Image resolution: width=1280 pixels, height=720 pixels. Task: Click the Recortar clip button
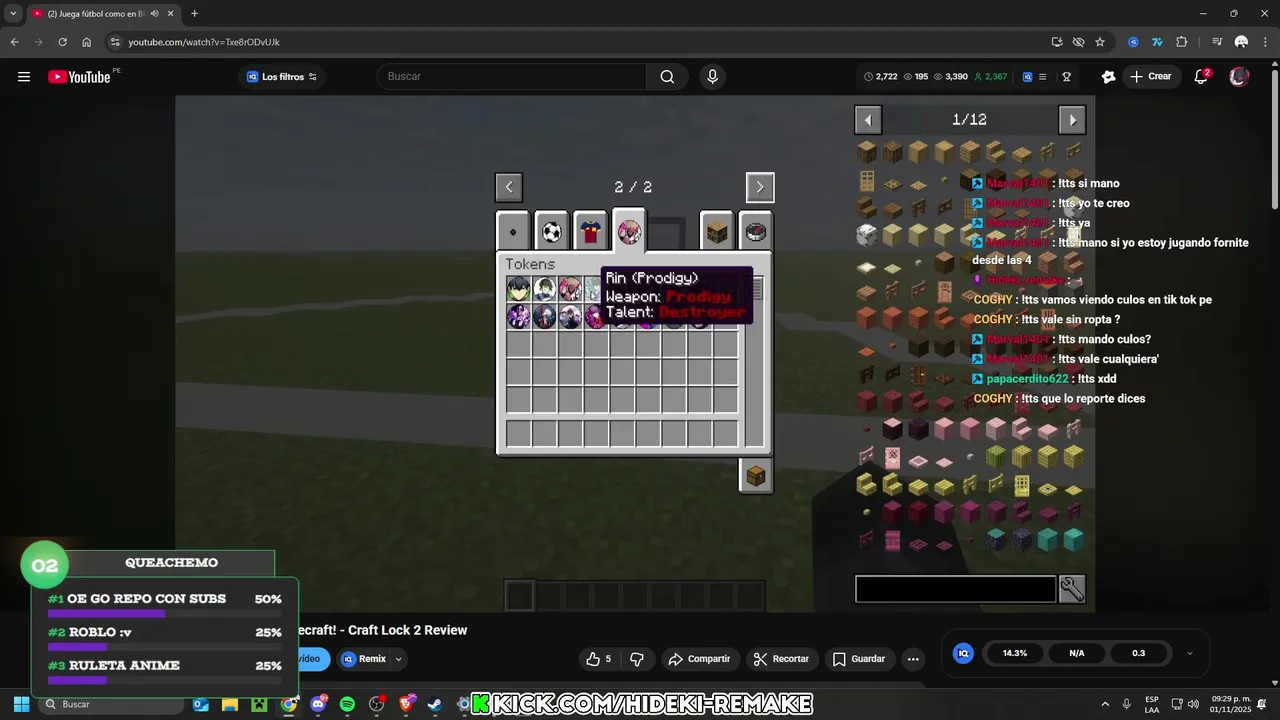781,659
